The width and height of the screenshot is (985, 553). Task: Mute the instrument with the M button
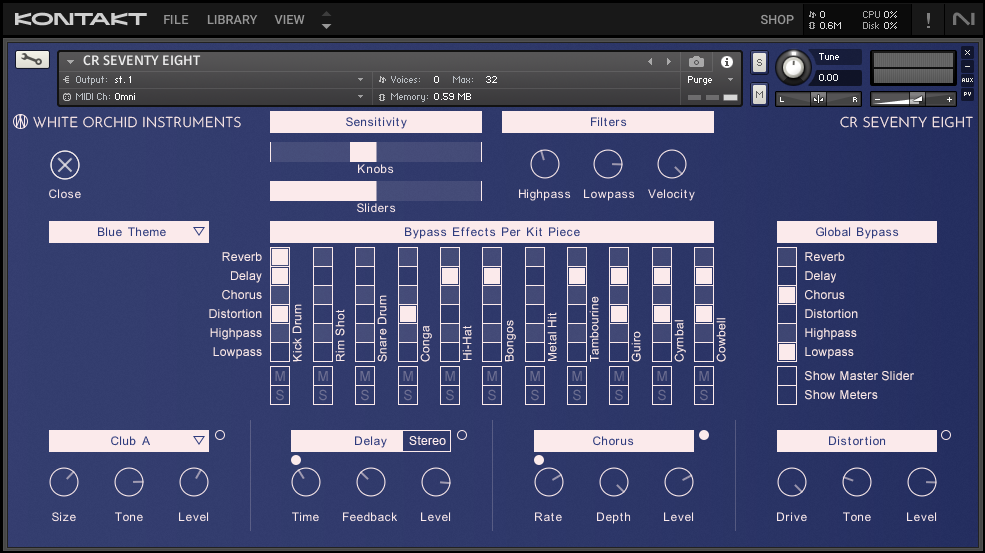click(x=759, y=95)
